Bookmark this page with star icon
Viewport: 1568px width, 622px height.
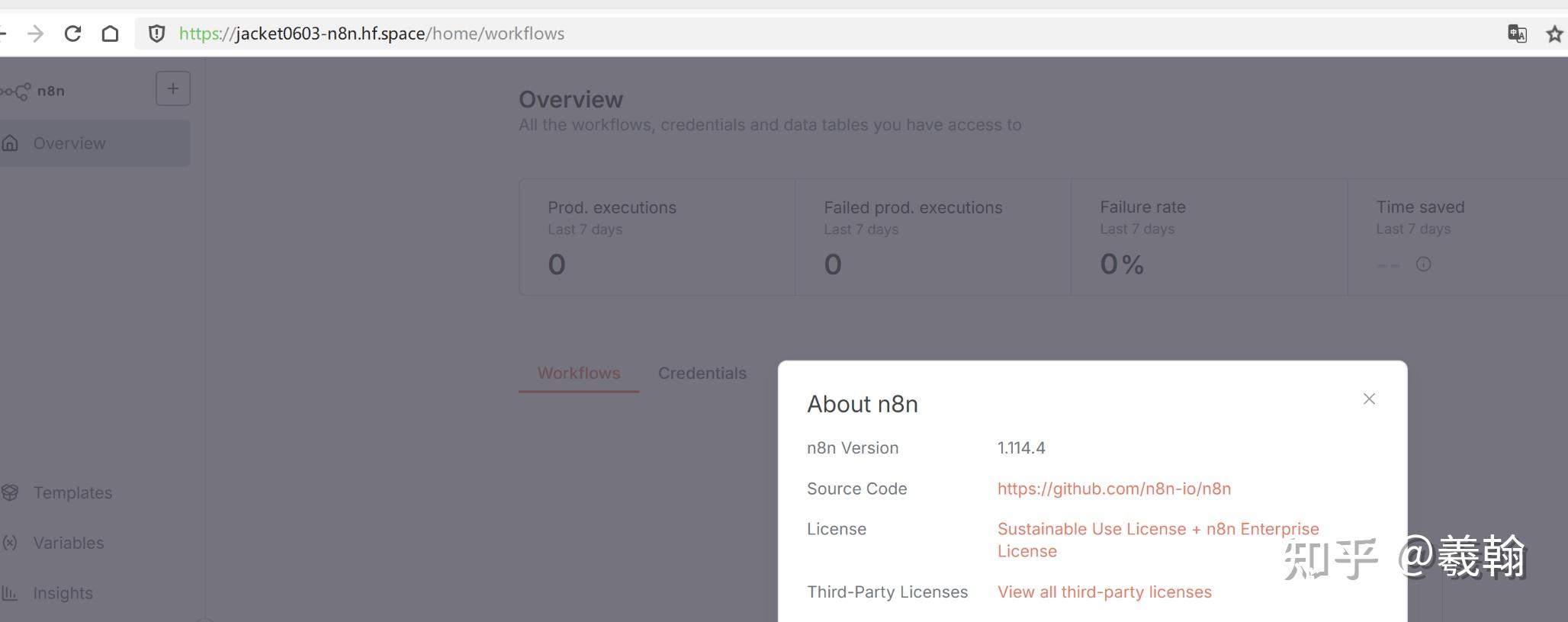click(1554, 34)
